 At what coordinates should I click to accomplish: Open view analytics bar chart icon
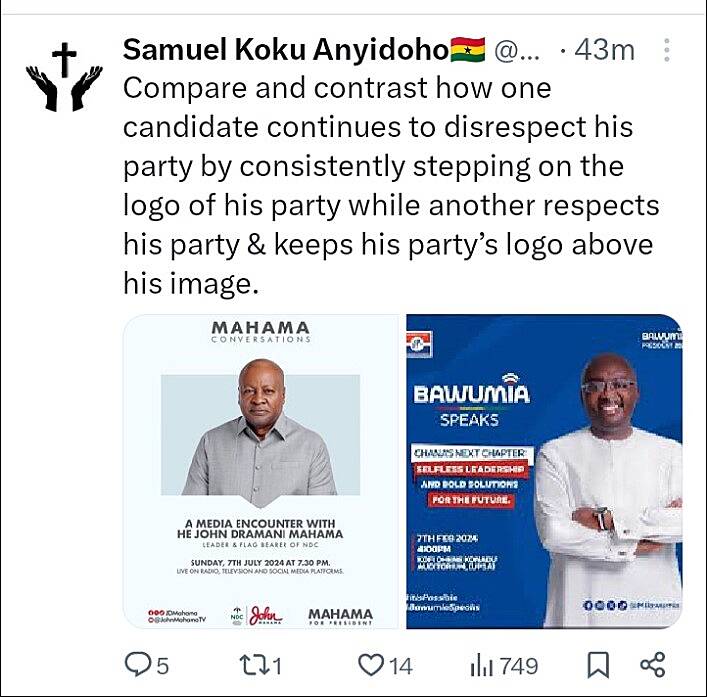click(x=484, y=665)
